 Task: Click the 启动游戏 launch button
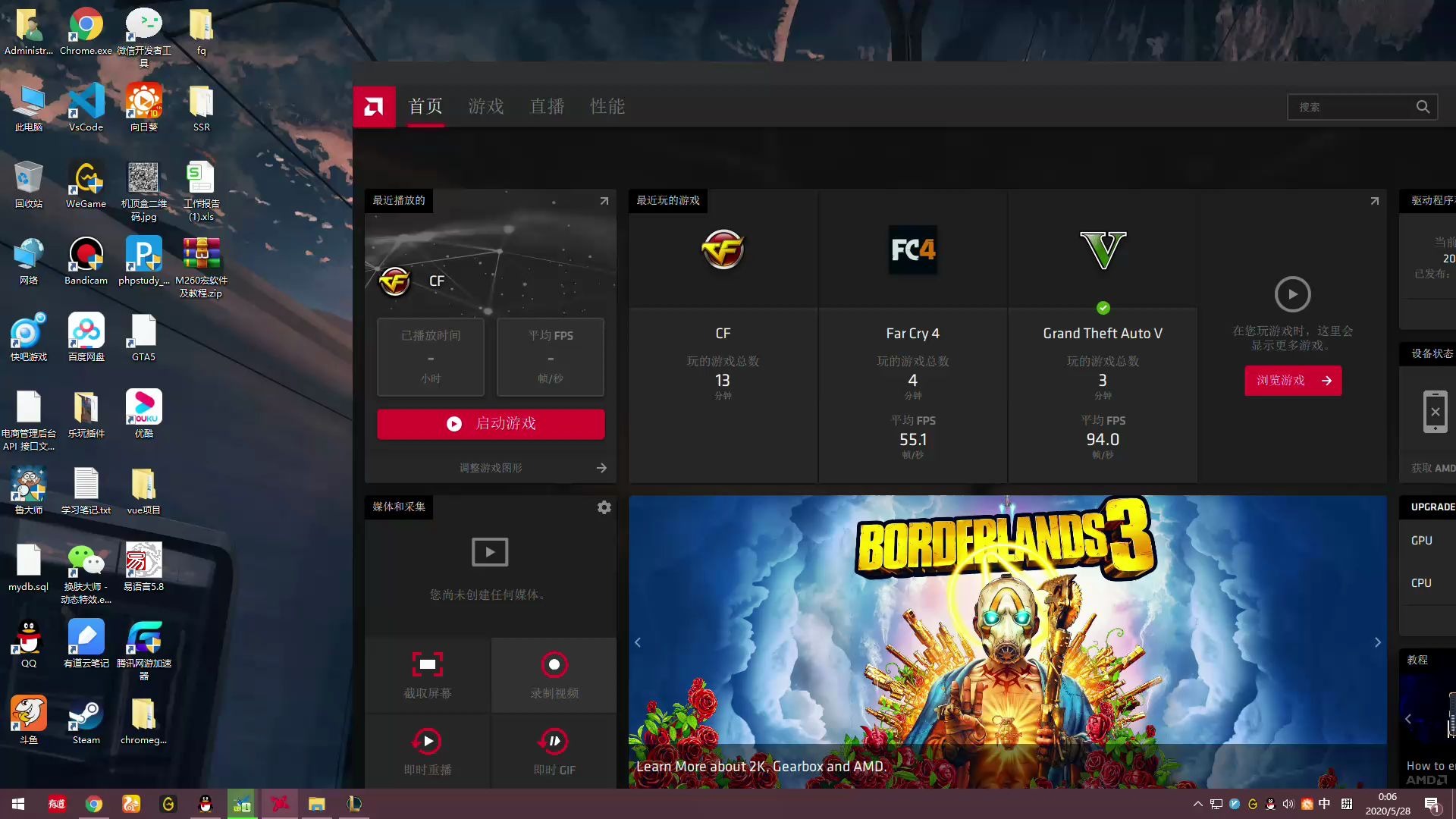491,424
